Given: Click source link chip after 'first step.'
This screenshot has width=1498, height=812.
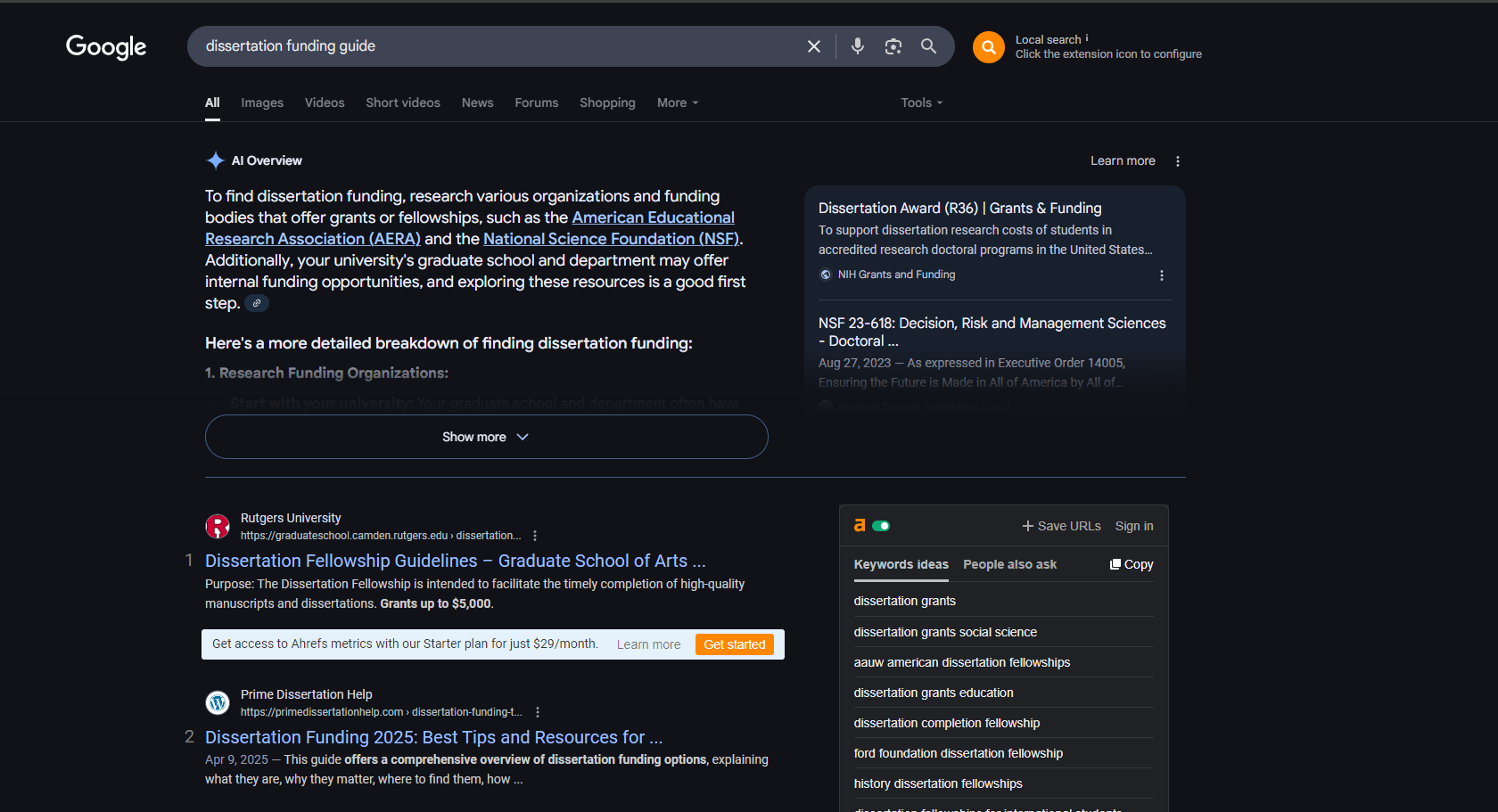Looking at the screenshot, I should click(x=257, y=303).
